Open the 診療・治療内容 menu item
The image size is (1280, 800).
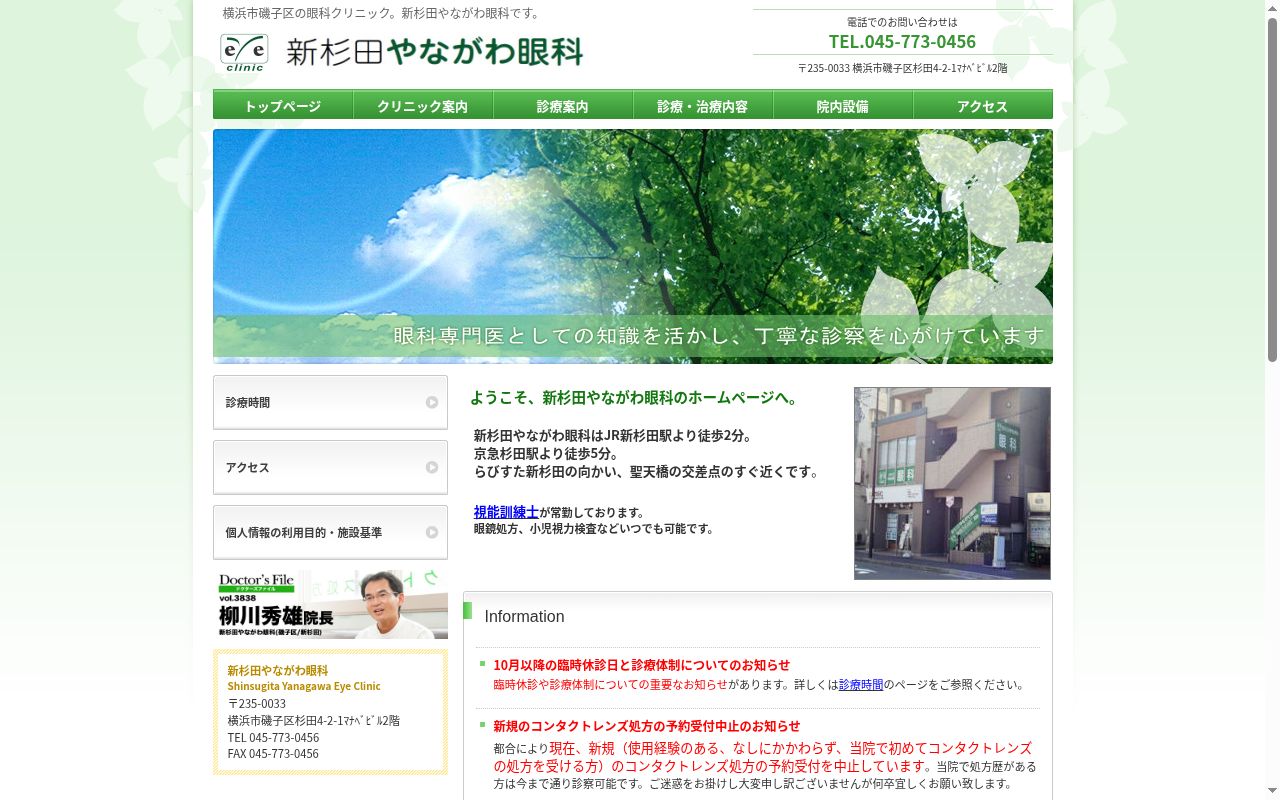[x=703, y=105]
